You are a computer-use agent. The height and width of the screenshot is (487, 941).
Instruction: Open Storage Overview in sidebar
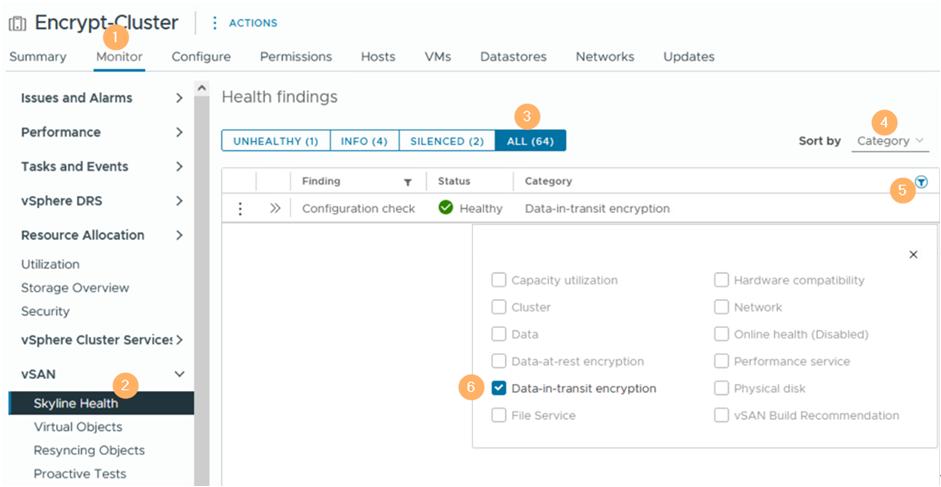tap(75, 288)
